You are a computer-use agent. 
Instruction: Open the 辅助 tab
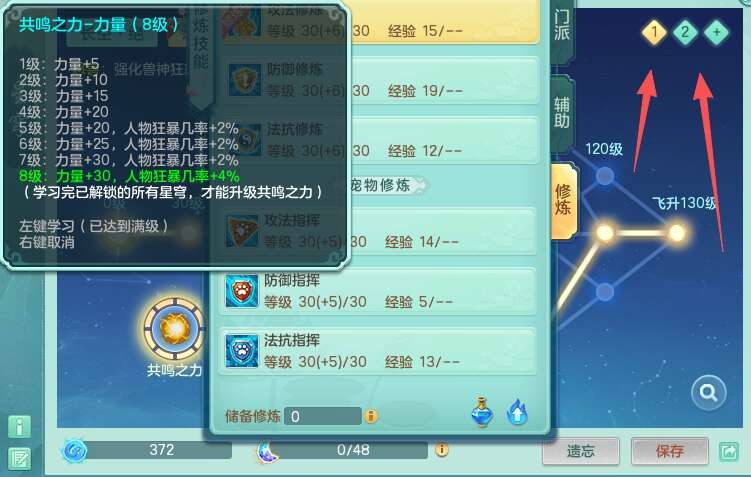[x=562, y=113]
